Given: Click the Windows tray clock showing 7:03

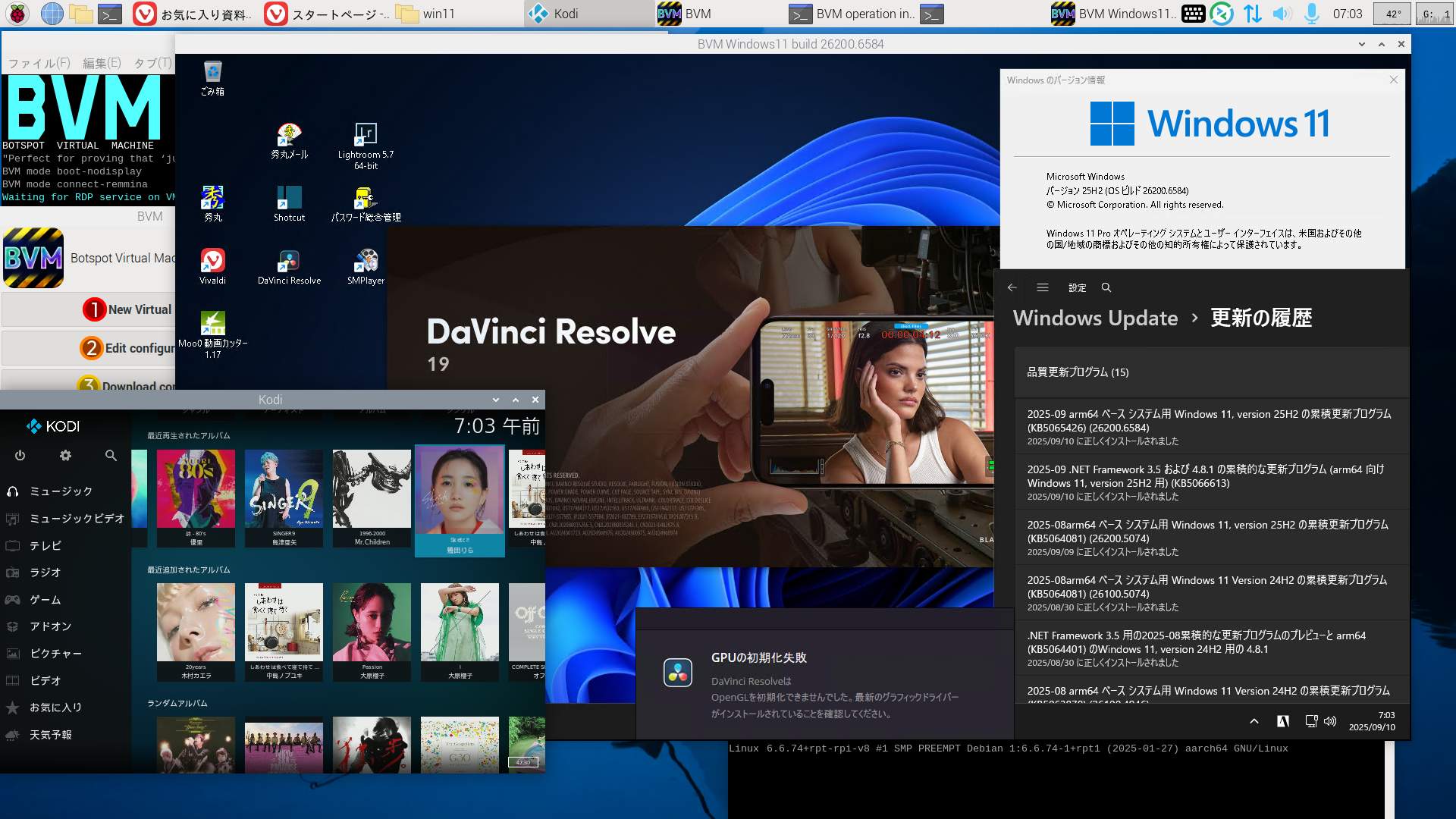Looking at the screenshot, I should click(1371, 721).
